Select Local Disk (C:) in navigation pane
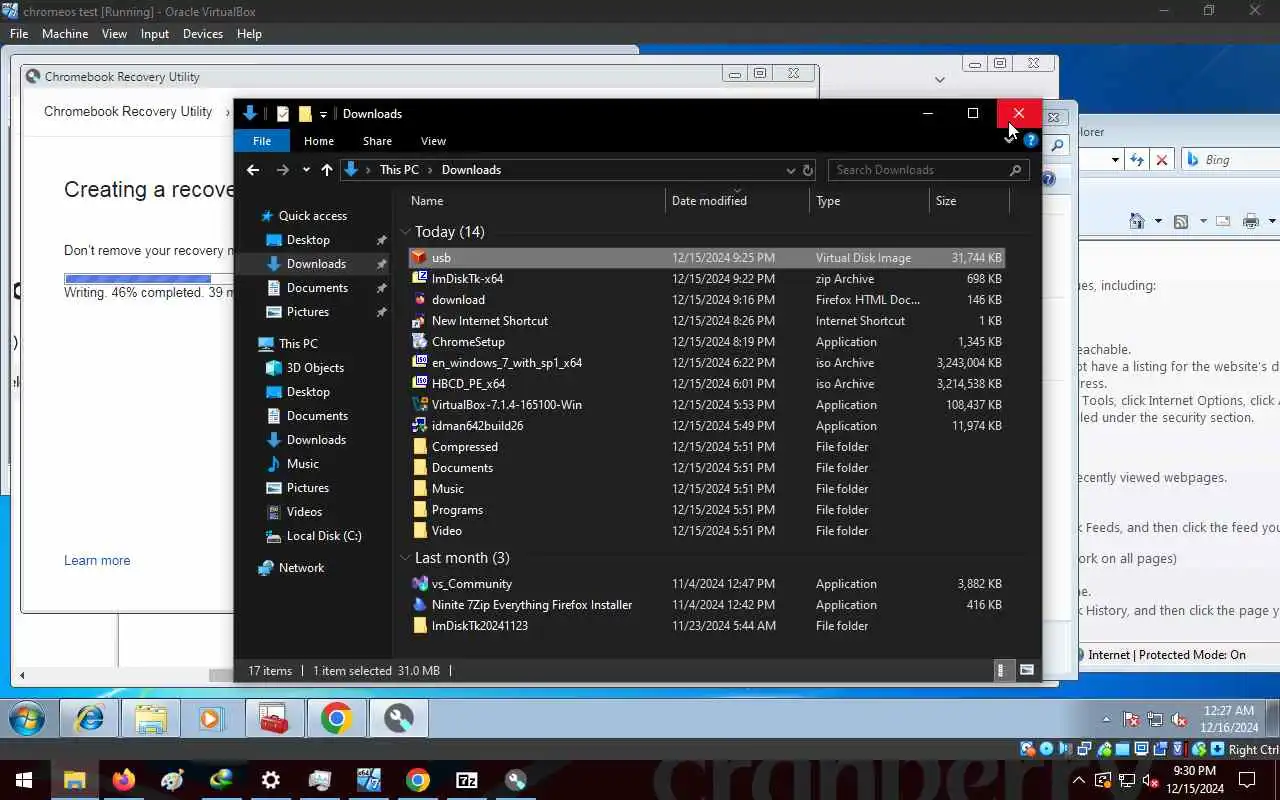1280x800 pixels. [313, 536]
